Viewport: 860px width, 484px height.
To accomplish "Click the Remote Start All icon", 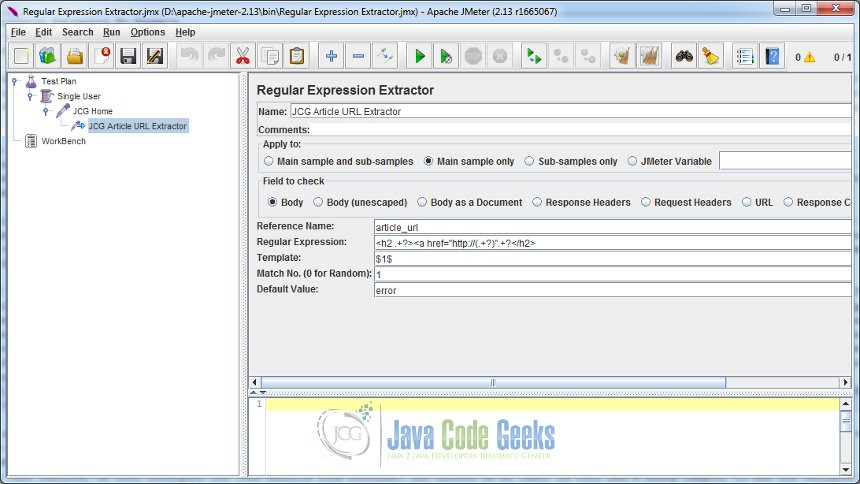I will [534, 56].
